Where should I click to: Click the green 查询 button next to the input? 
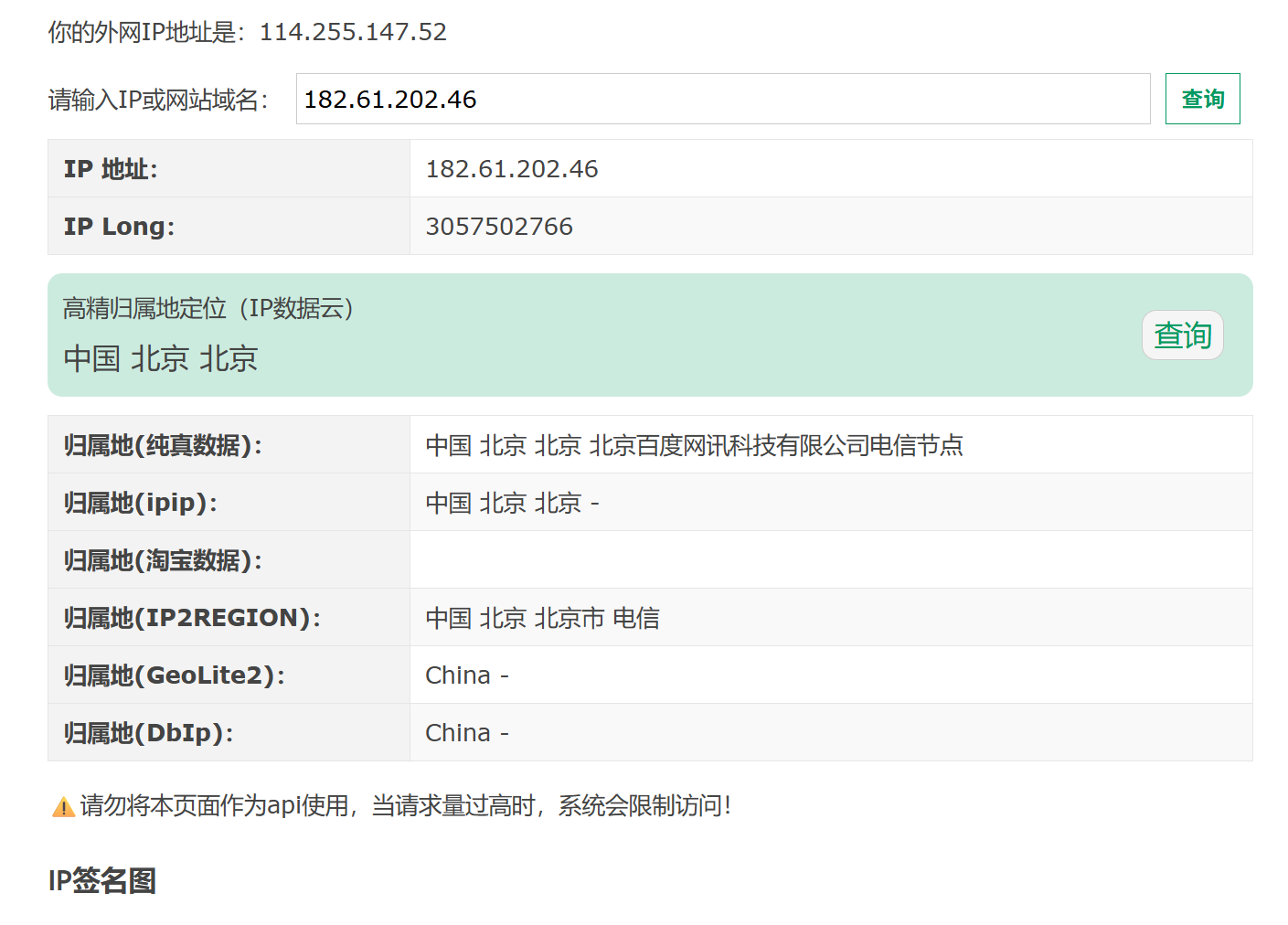(1202, 99)
